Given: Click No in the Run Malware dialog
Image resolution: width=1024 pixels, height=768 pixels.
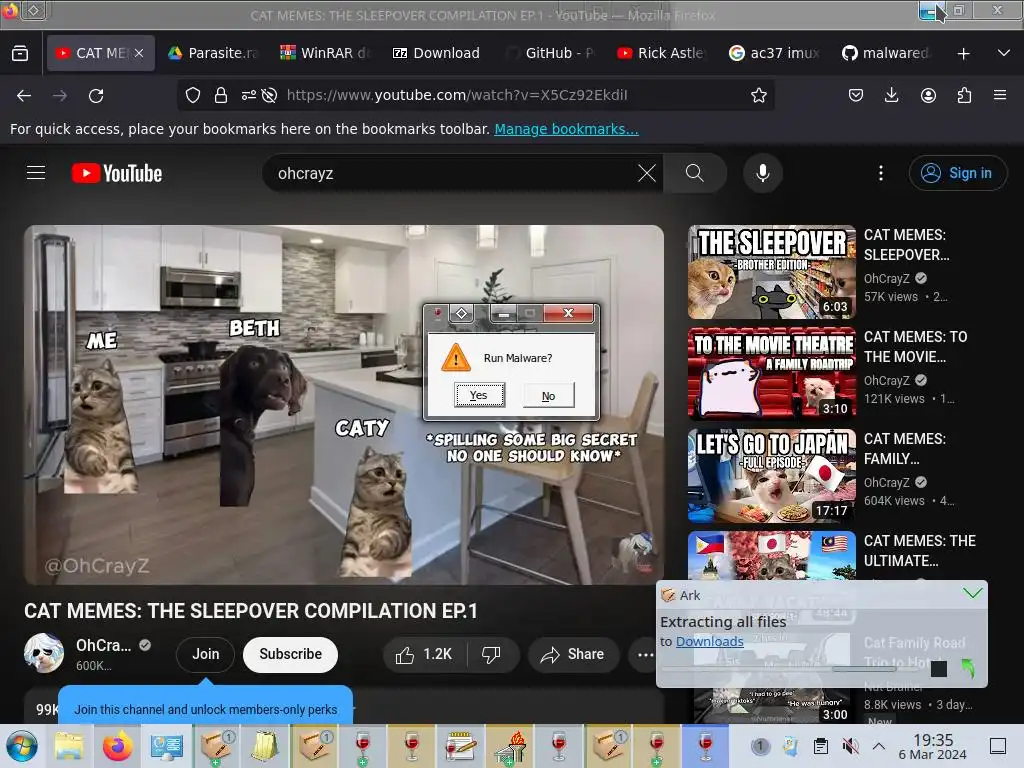Looking at the screenshot, I should point(549,396).
